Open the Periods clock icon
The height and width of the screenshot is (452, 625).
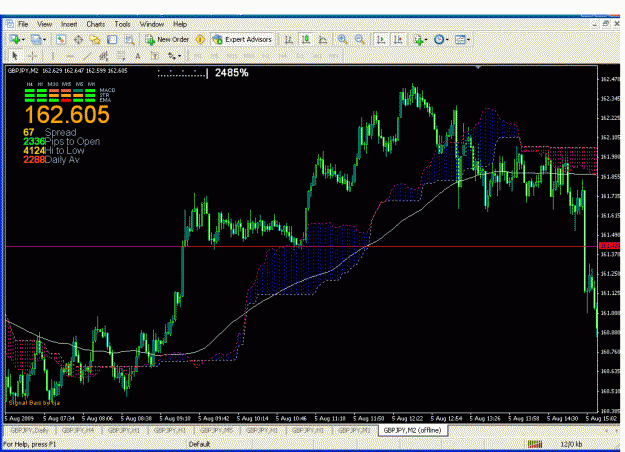(x=439, y=39)
